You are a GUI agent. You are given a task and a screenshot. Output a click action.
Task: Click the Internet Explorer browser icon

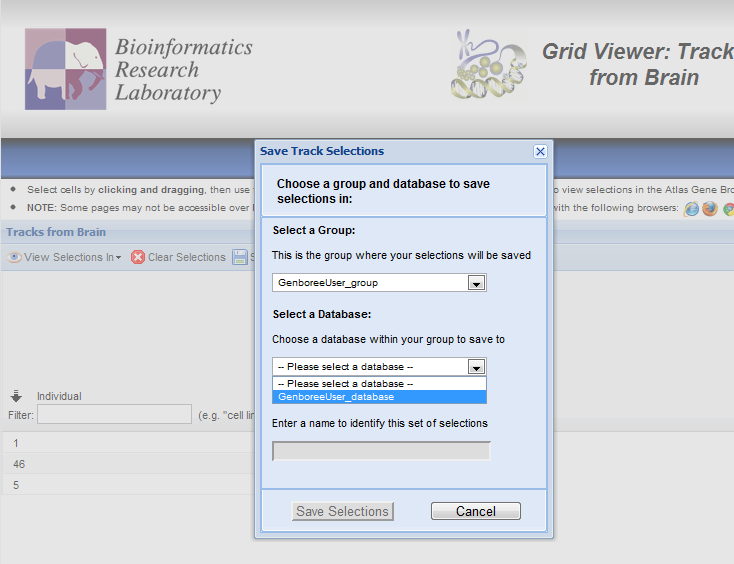tap(691, 209)
